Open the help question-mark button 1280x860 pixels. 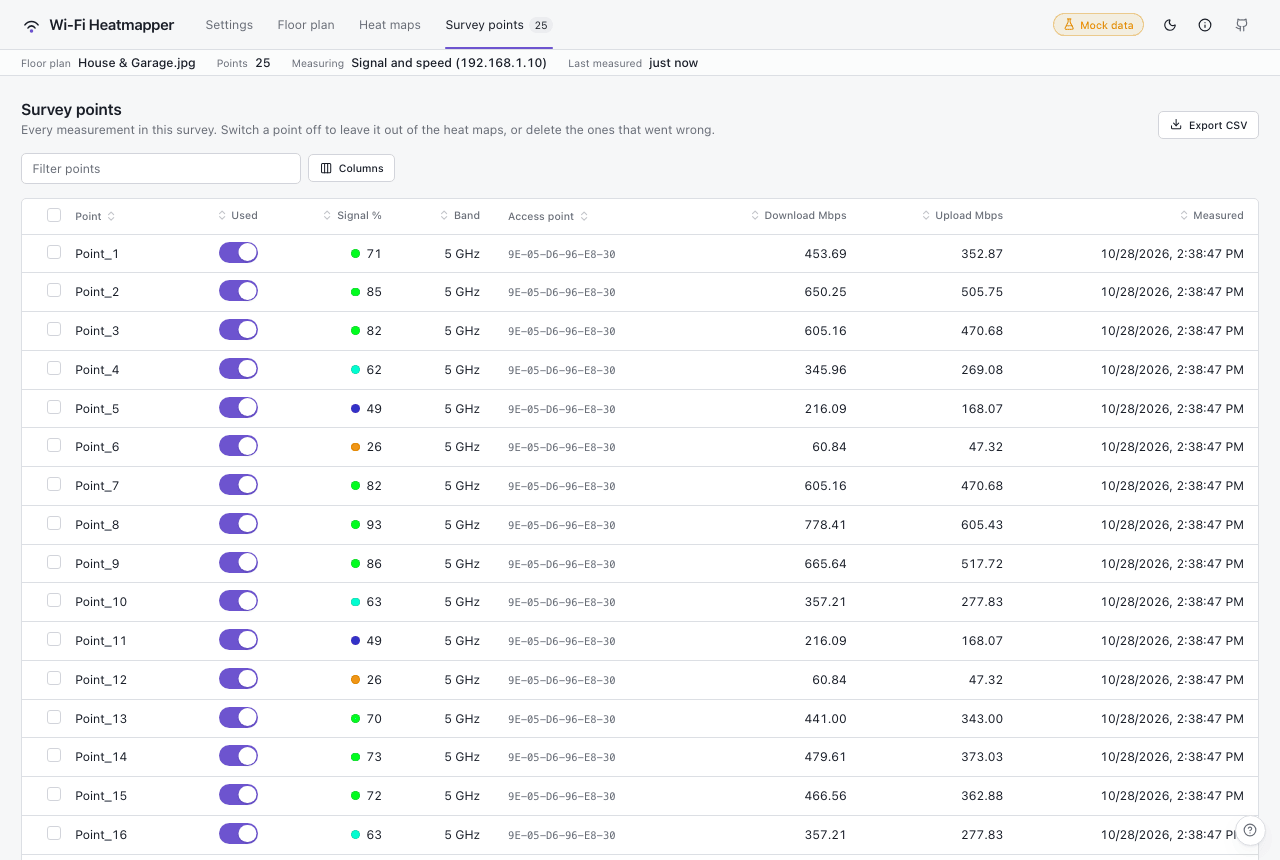coord(1250,830)
